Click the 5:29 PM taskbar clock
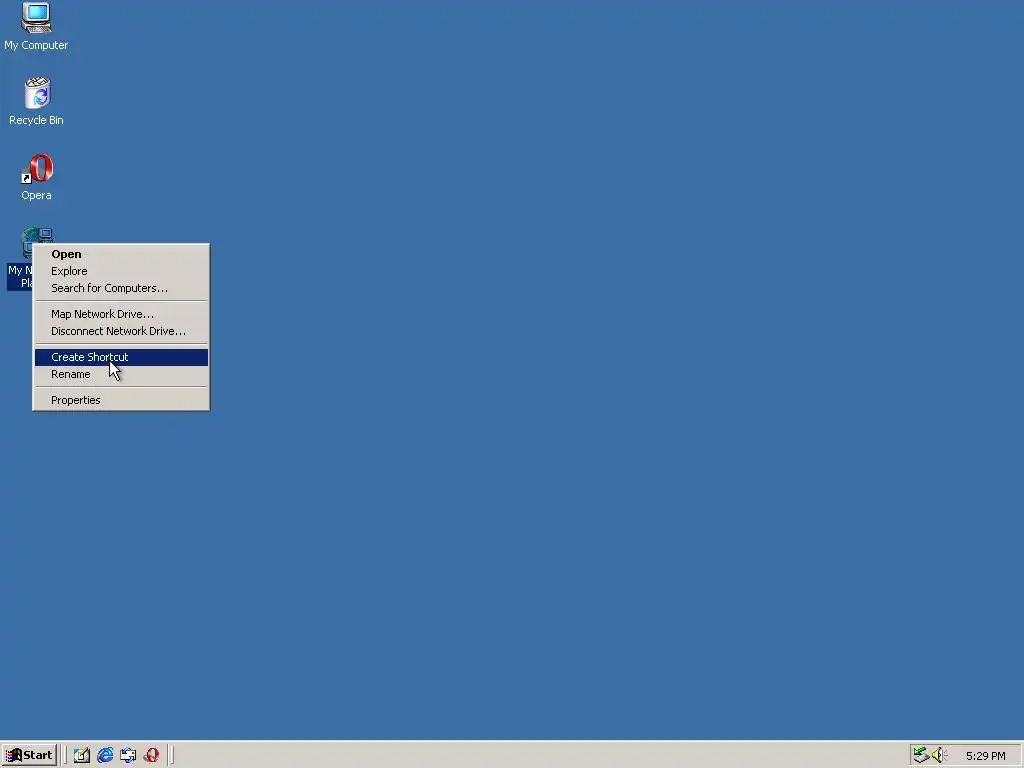Viewport: 1024px width, 768px height. click(985, 756)
